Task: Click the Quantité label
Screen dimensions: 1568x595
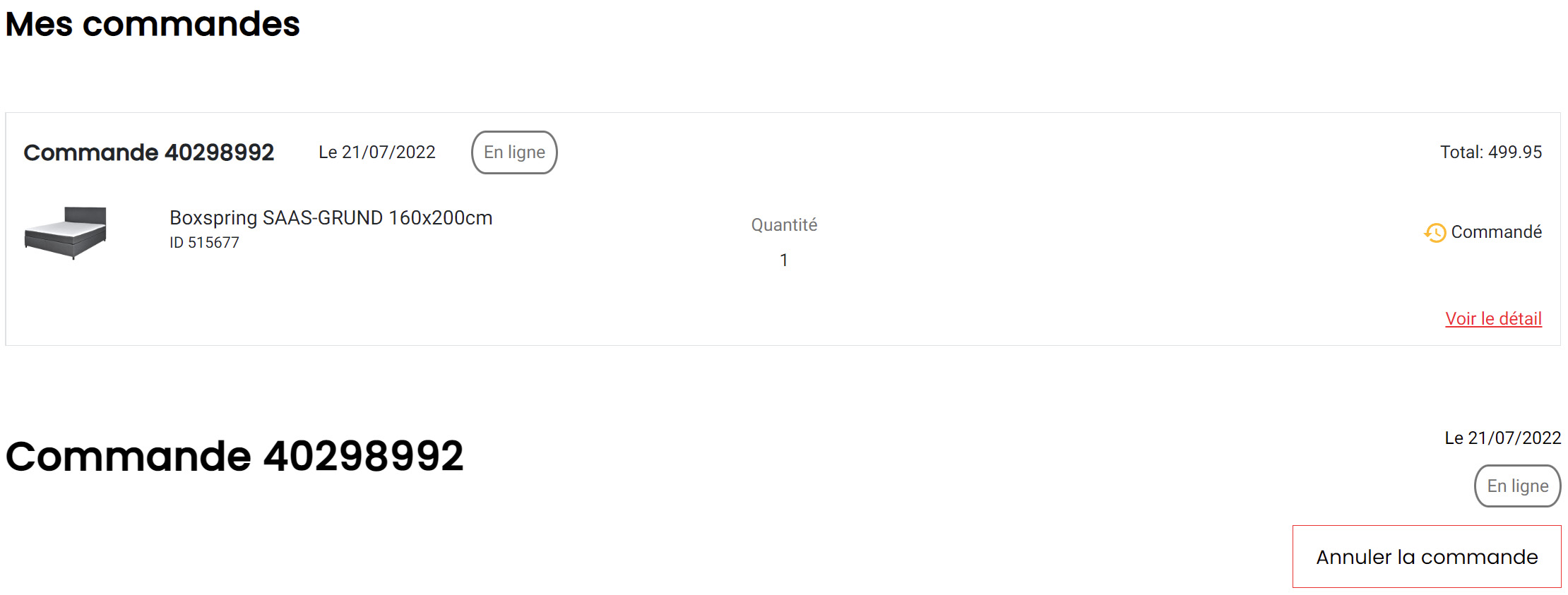Action: (x=784, y=225)
